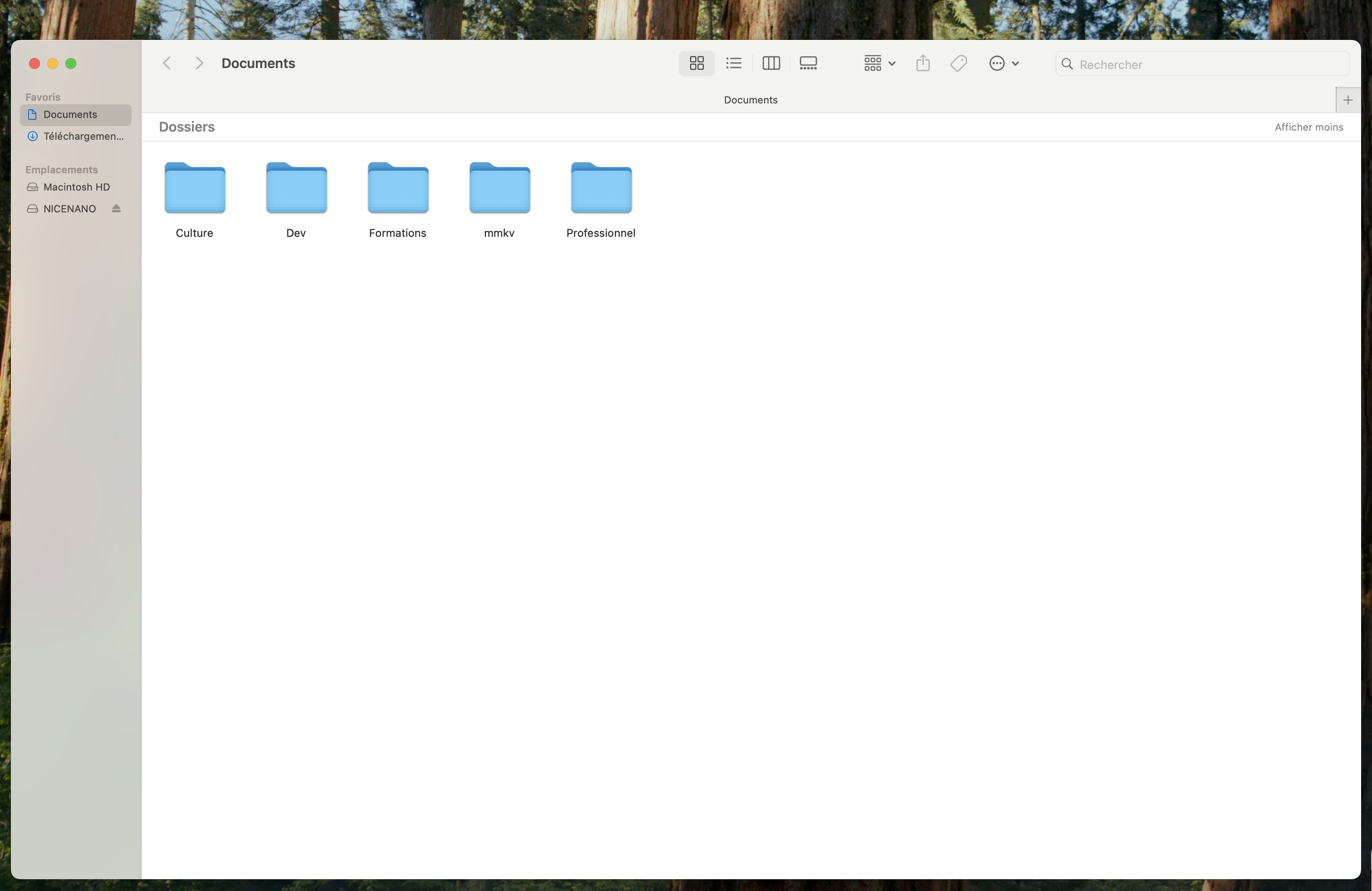The width and height of the screenshot is (1372, 891).
Task: Click the Share toolbar icon
Action: coord(922,64)
